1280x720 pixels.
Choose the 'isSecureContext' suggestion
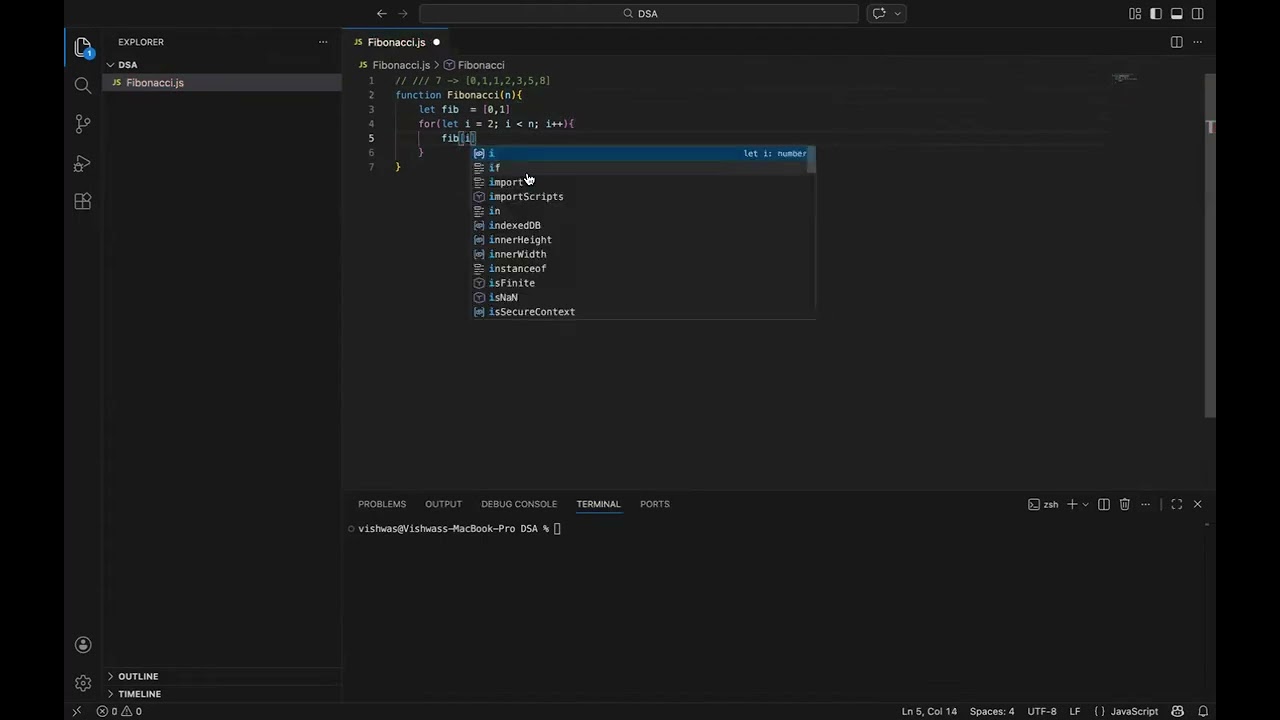click(644, 312)
